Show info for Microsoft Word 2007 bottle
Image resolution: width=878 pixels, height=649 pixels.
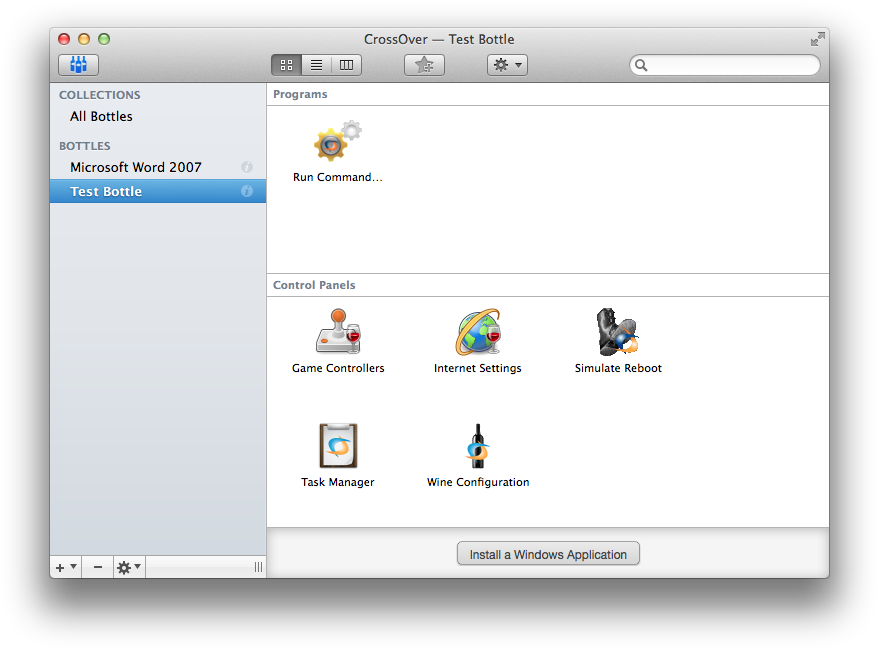click(x=247, y=168)
